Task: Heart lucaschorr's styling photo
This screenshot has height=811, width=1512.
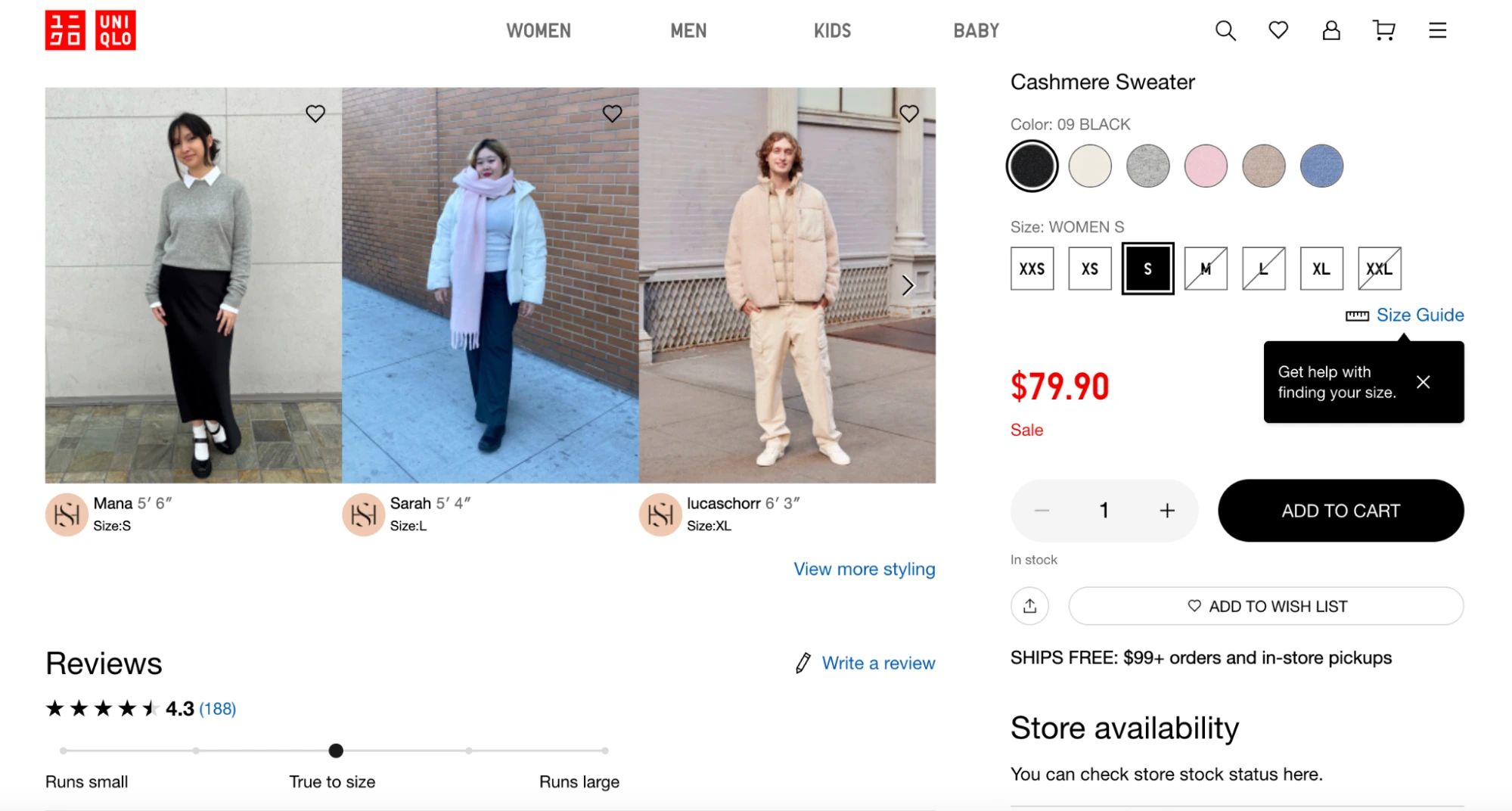Action: [x=910, y=113]
